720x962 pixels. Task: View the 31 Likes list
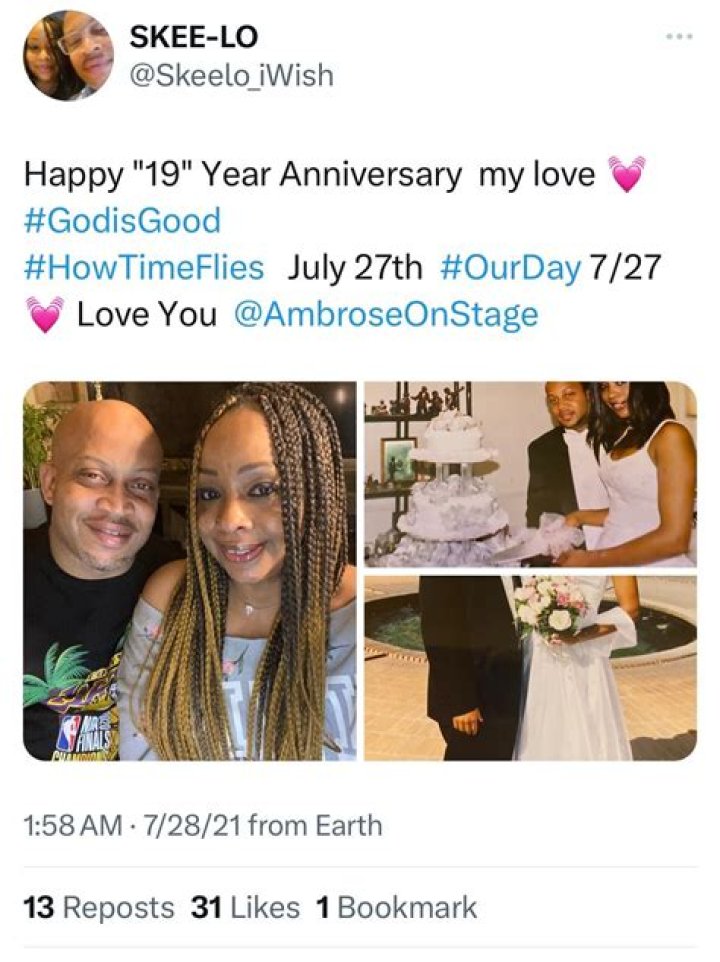click(245, 907)
